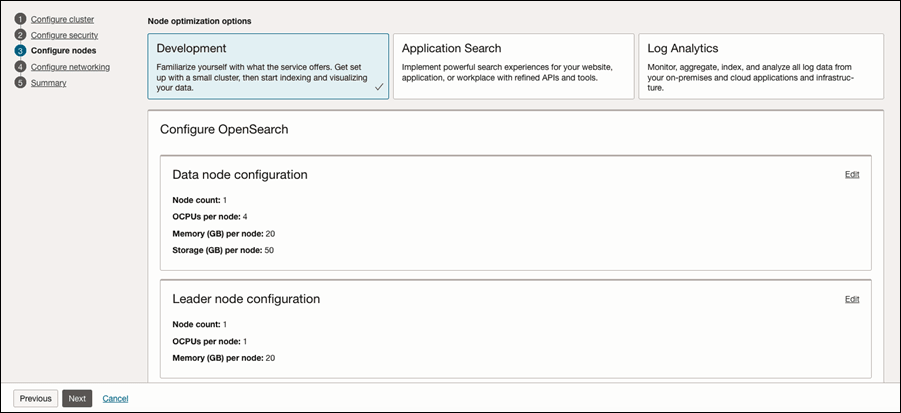Click the Previous button
Image resolution: width=901 pixels, height=413 pixels.
click(36, 398)
